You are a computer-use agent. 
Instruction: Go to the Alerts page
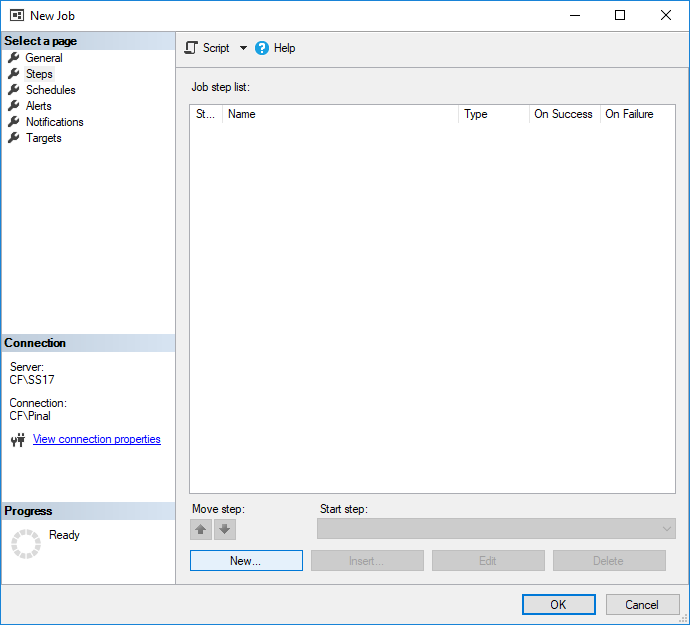tap(39, 106)
